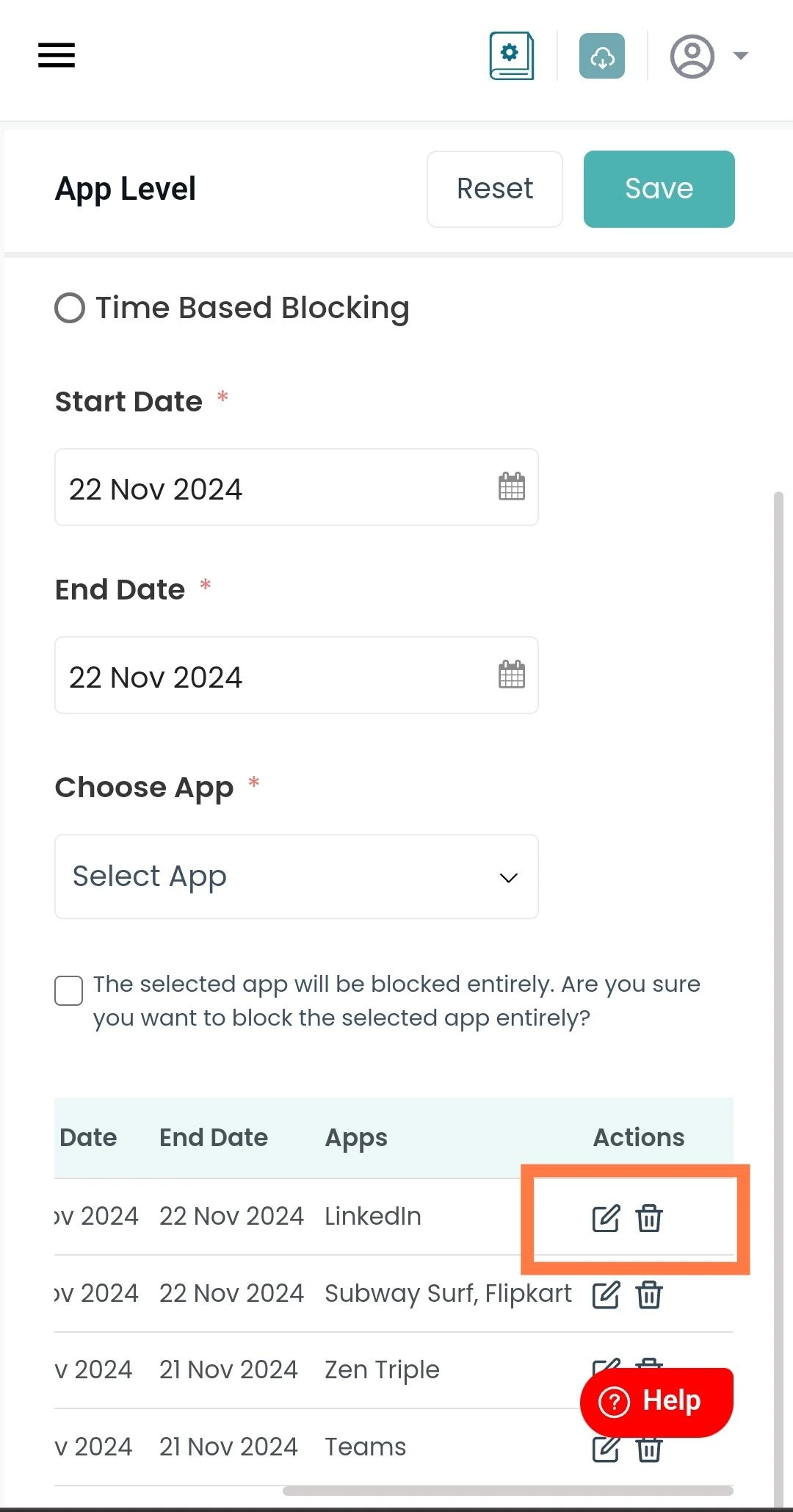Image resolution: width=793 pixels, height=1512 pixels.
Task: Edit the LinkedIn row entry
Action: (606, 1218)
